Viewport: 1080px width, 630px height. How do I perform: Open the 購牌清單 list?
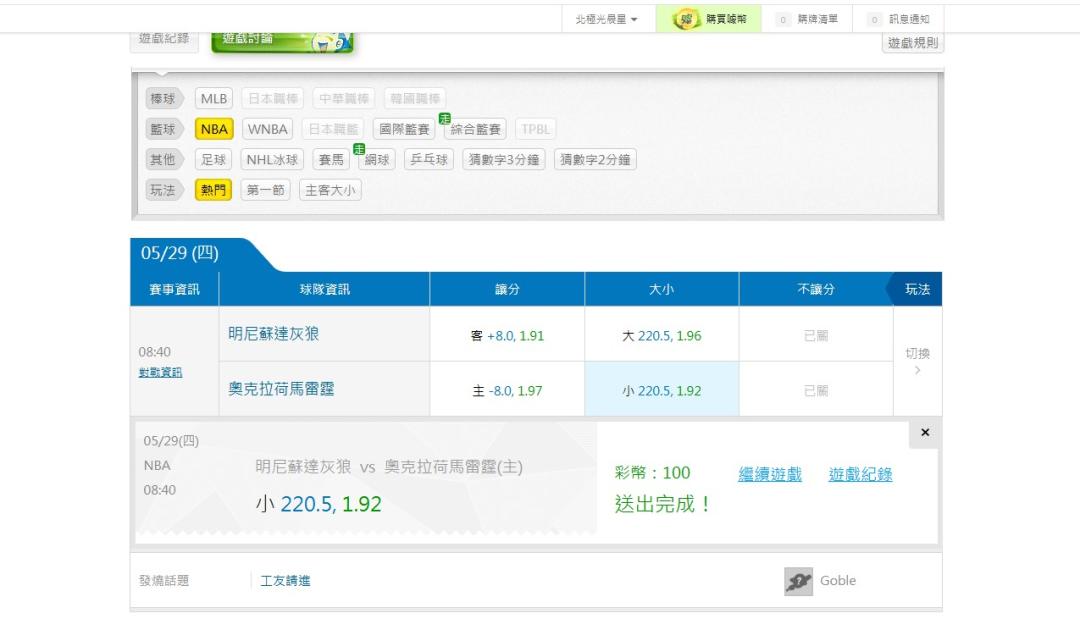tap(807, 19)
